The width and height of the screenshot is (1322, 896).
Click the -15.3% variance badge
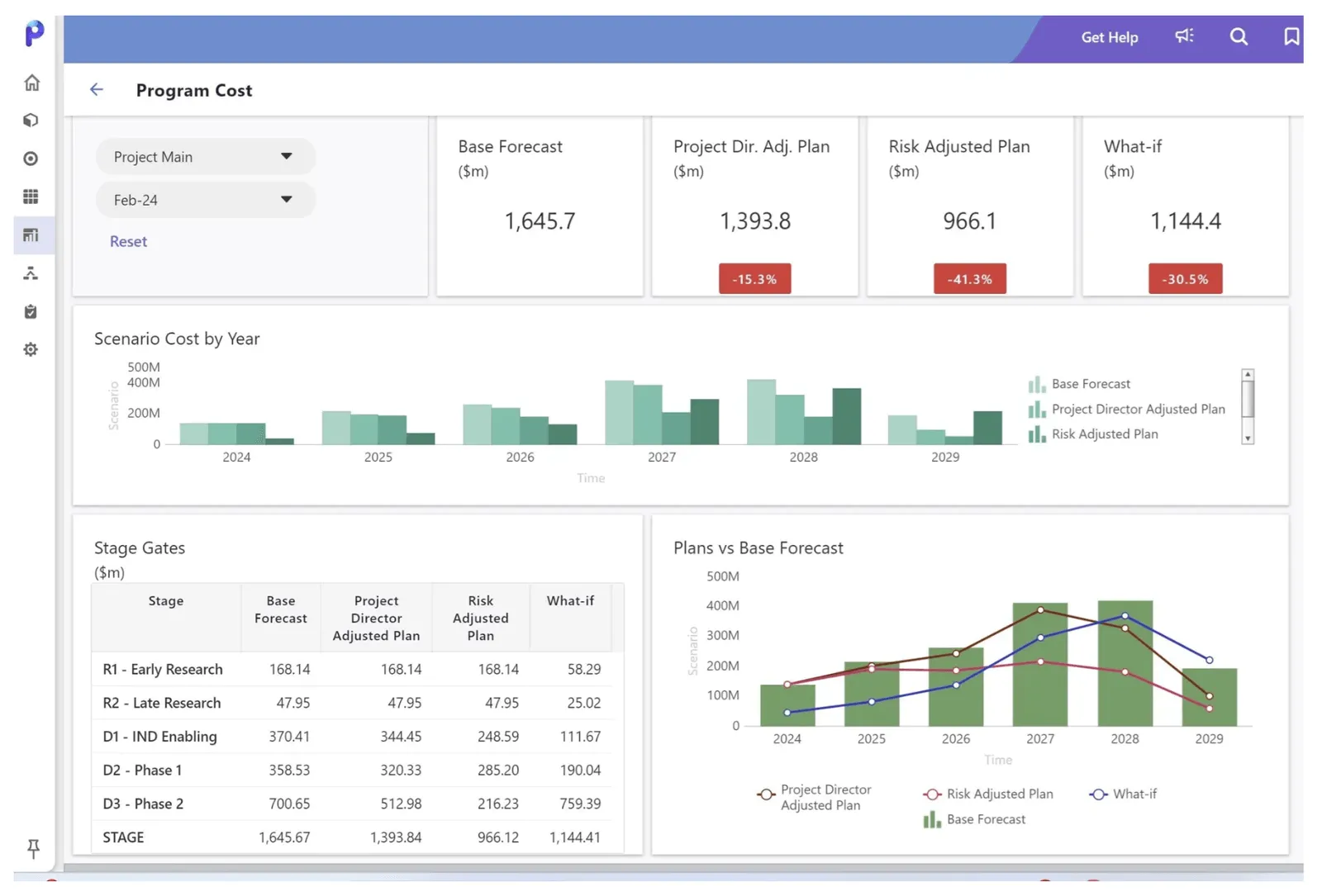click(x=754, y=279)
